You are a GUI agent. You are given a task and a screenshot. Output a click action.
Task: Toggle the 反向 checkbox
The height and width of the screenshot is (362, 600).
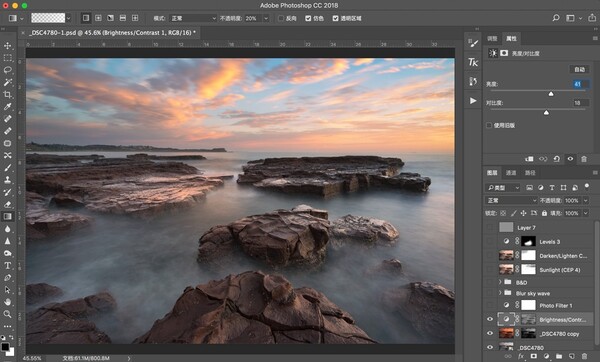(x=281, y=18)
